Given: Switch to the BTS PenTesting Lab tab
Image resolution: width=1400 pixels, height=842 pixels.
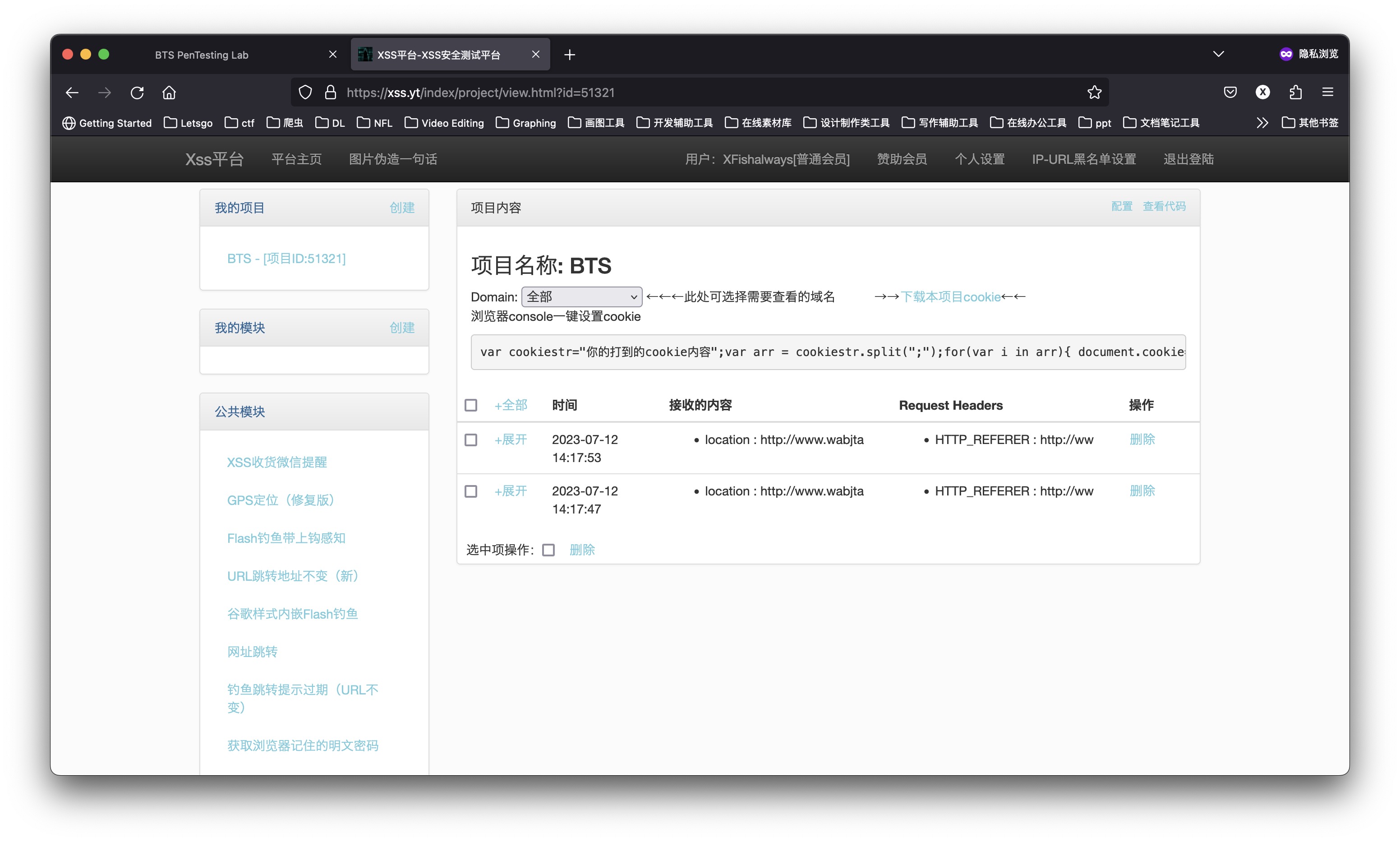Looking at the screenshot, I should click(202, 55).
